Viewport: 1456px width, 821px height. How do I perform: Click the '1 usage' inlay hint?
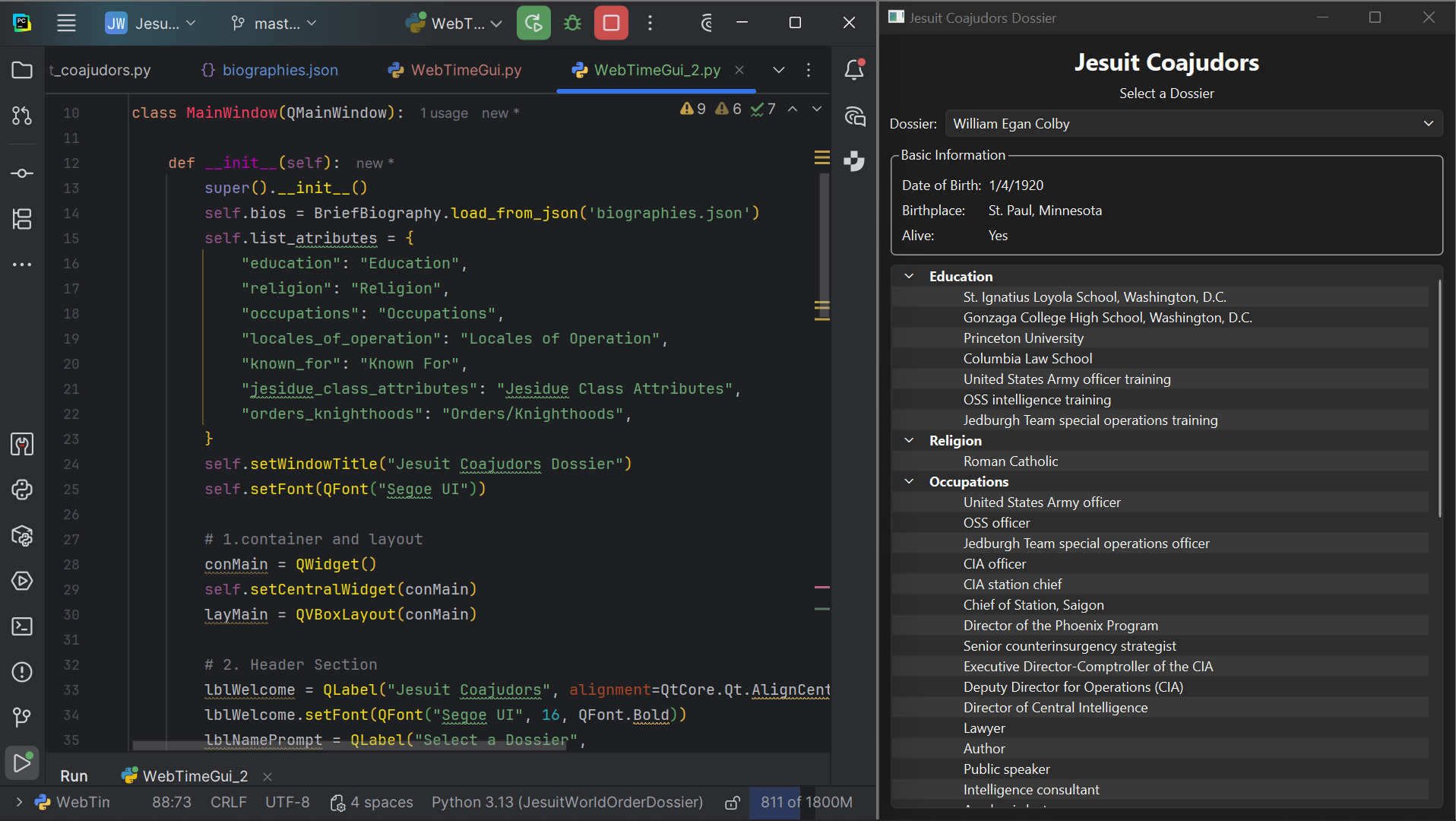point(444,113)
